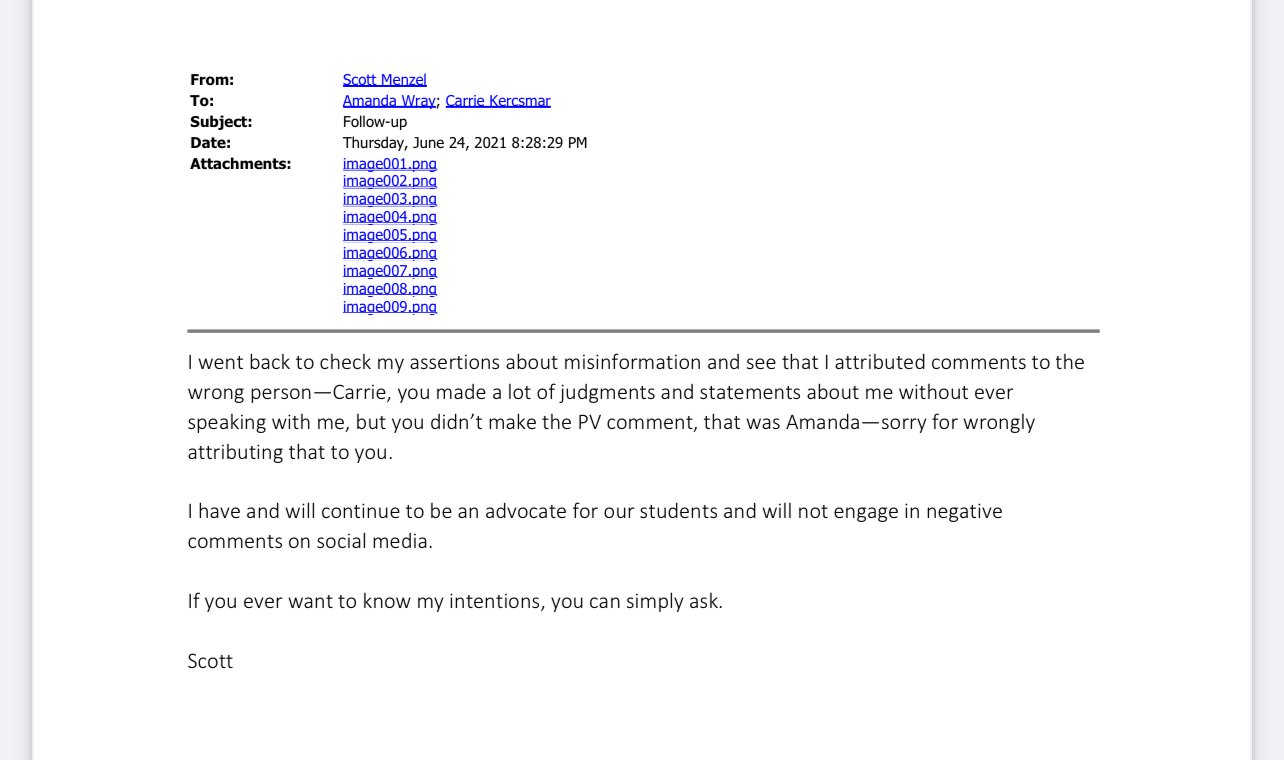Click the Follow-up subject text

pos(374,122)
